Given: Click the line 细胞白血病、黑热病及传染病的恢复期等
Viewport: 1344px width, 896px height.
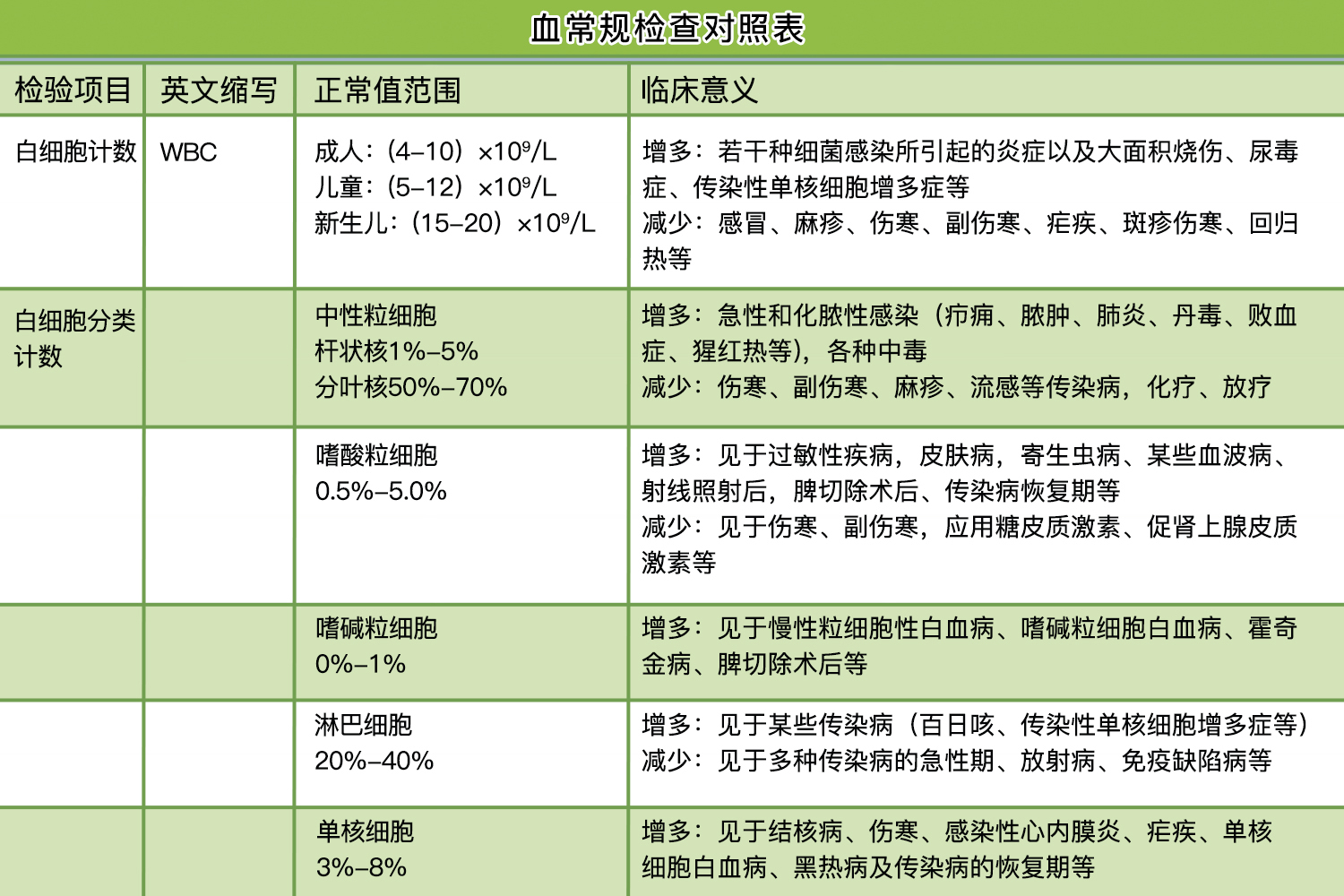Looking at the screenshot, I should click(x=868, y=867).
